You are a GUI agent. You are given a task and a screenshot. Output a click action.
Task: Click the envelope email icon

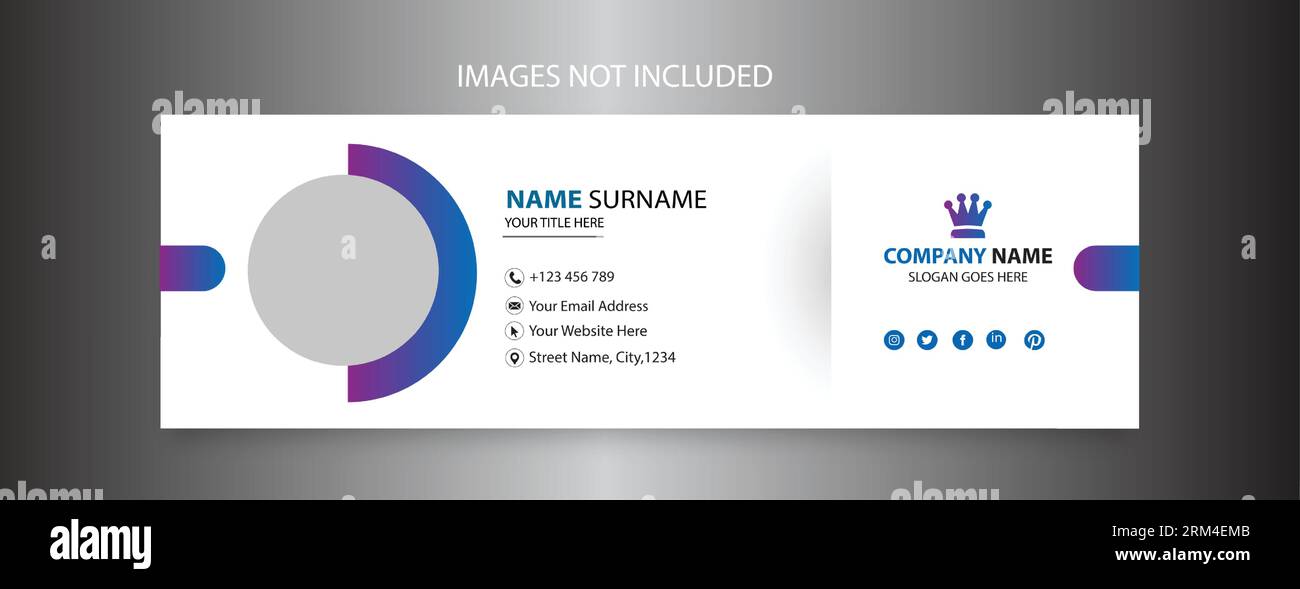[514, 306]
